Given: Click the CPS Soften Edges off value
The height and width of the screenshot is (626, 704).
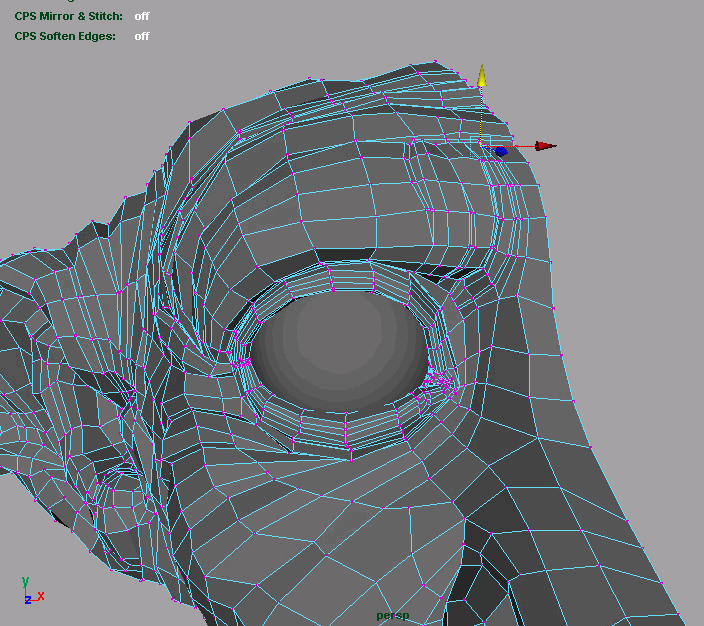Looking at the screenshot, I should pos(142,36).
